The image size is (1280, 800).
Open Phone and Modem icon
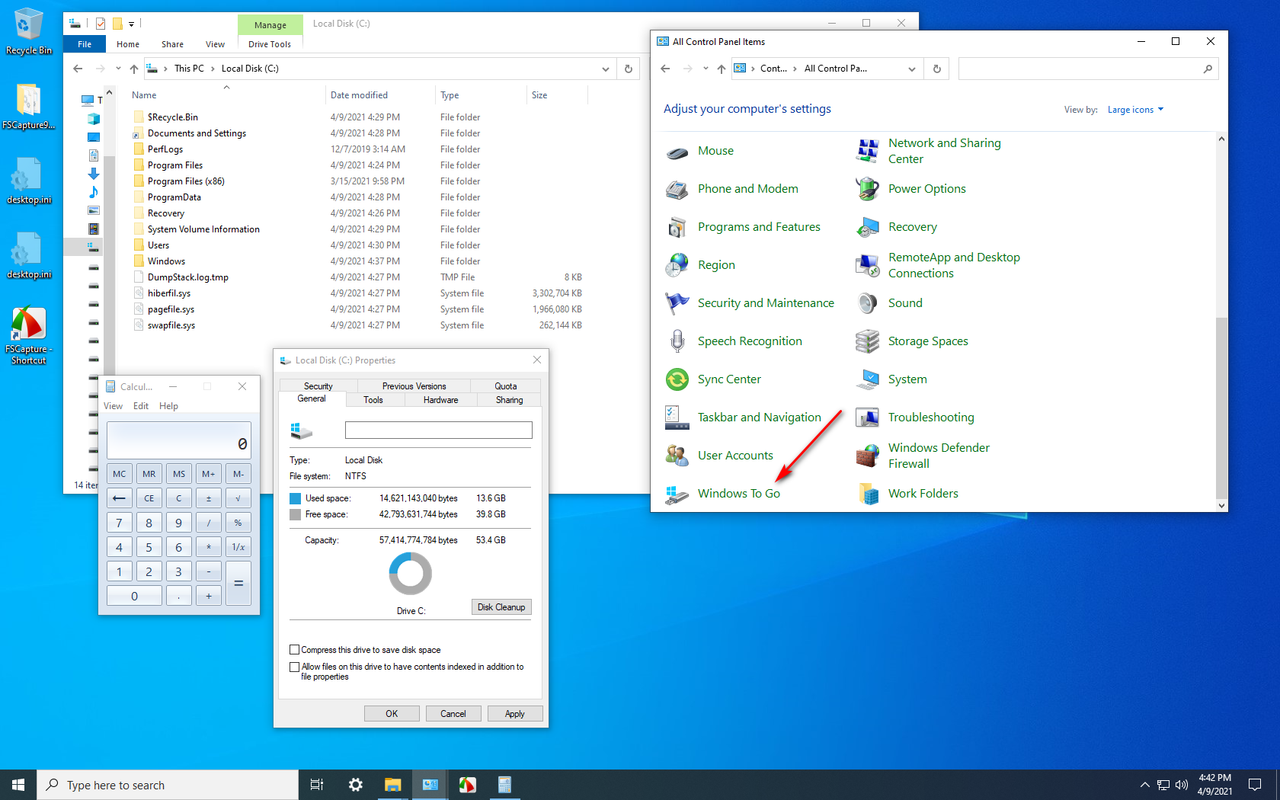[677, 189]
